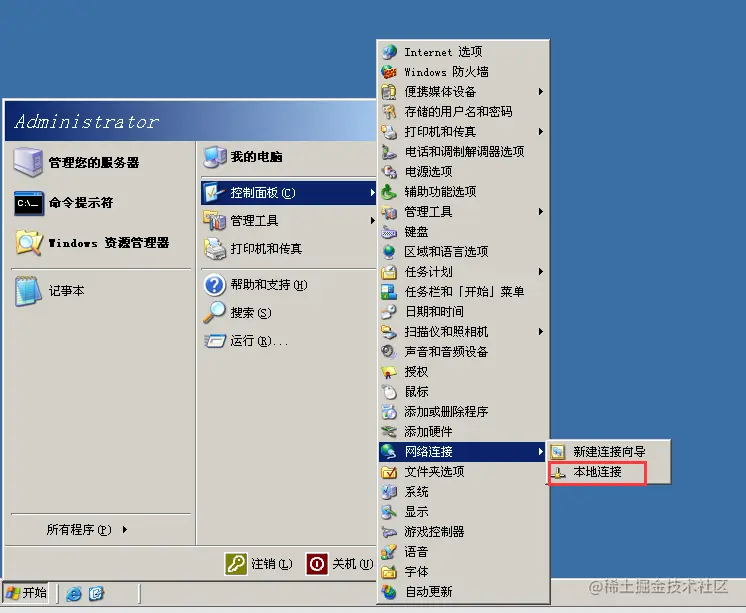Click the 开始 start button
The height and width of the screenshot is (613, 746).
click(x=27, y=593)
